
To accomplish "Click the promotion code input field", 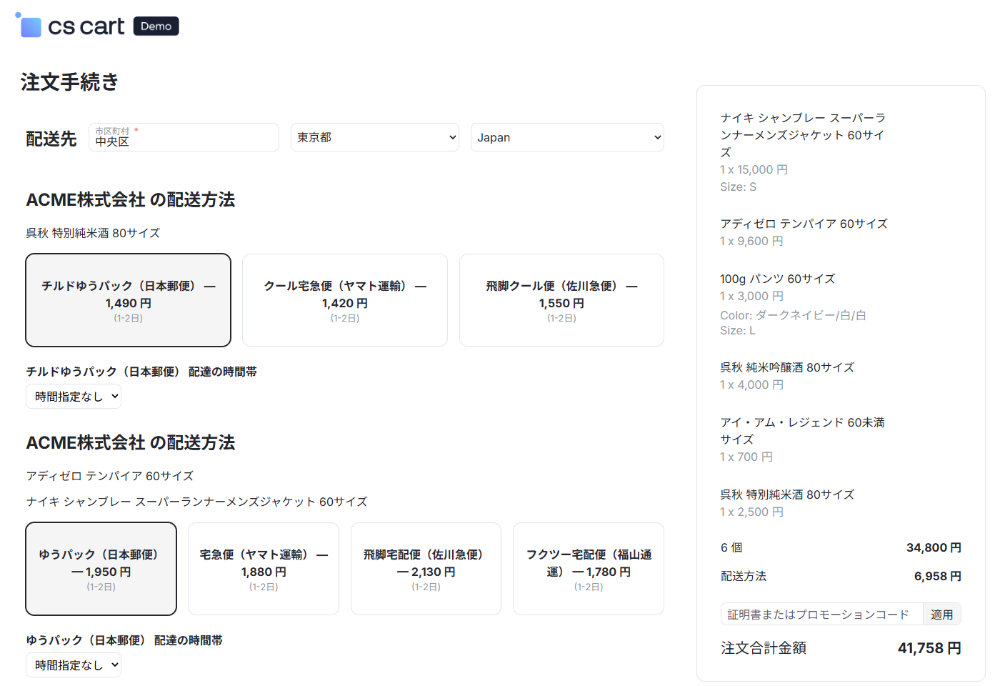I will point(820,613).
